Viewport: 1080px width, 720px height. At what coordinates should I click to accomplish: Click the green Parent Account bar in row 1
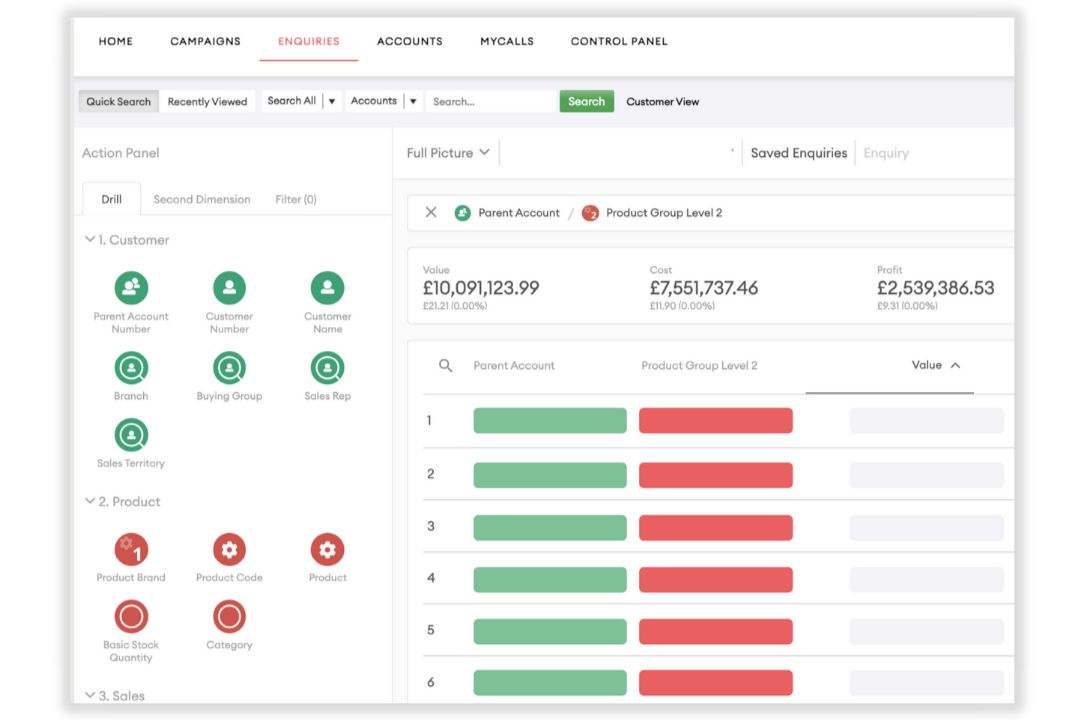(550, 421)
